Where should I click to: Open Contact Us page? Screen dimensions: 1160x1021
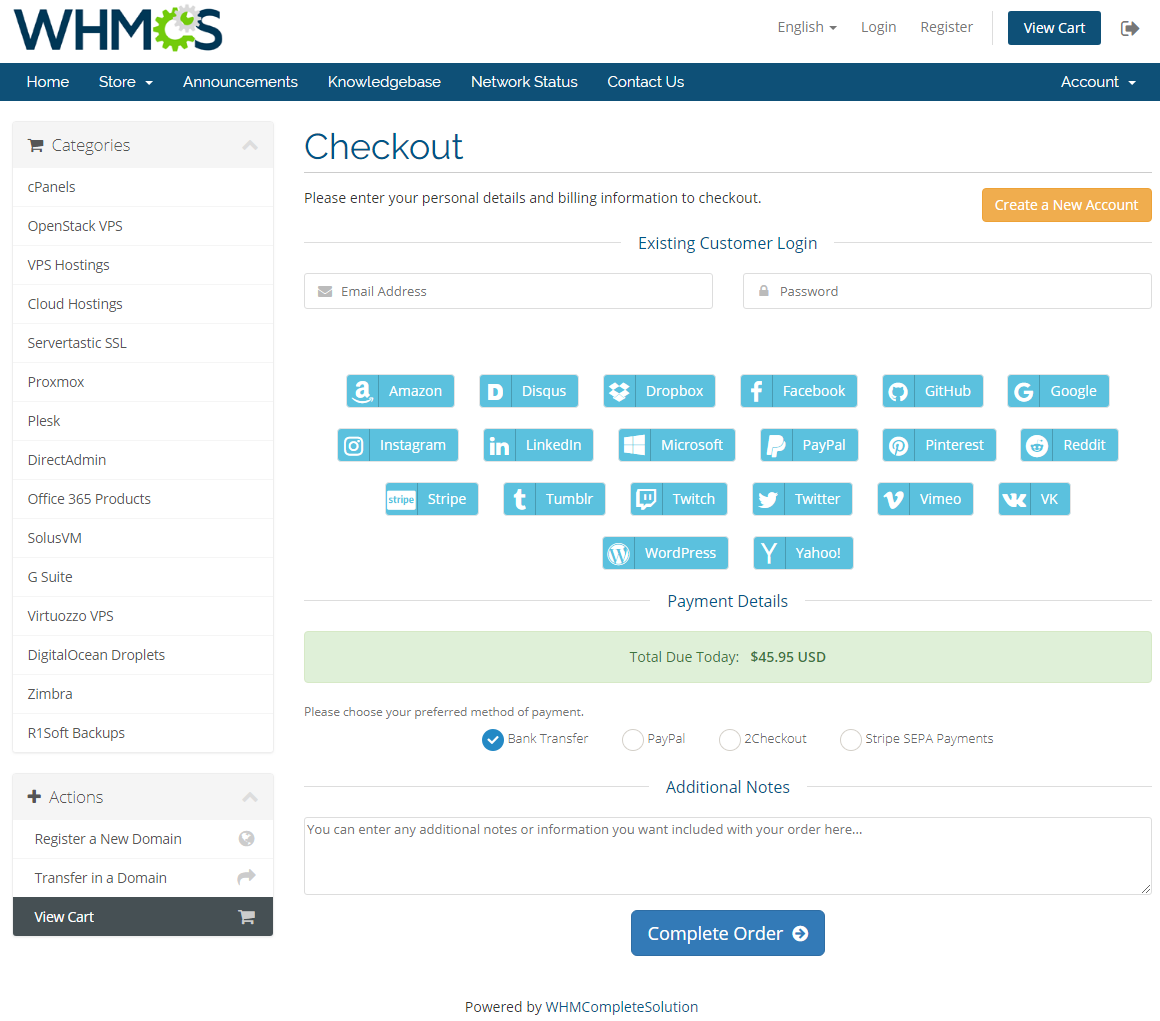tap(646, 82)
